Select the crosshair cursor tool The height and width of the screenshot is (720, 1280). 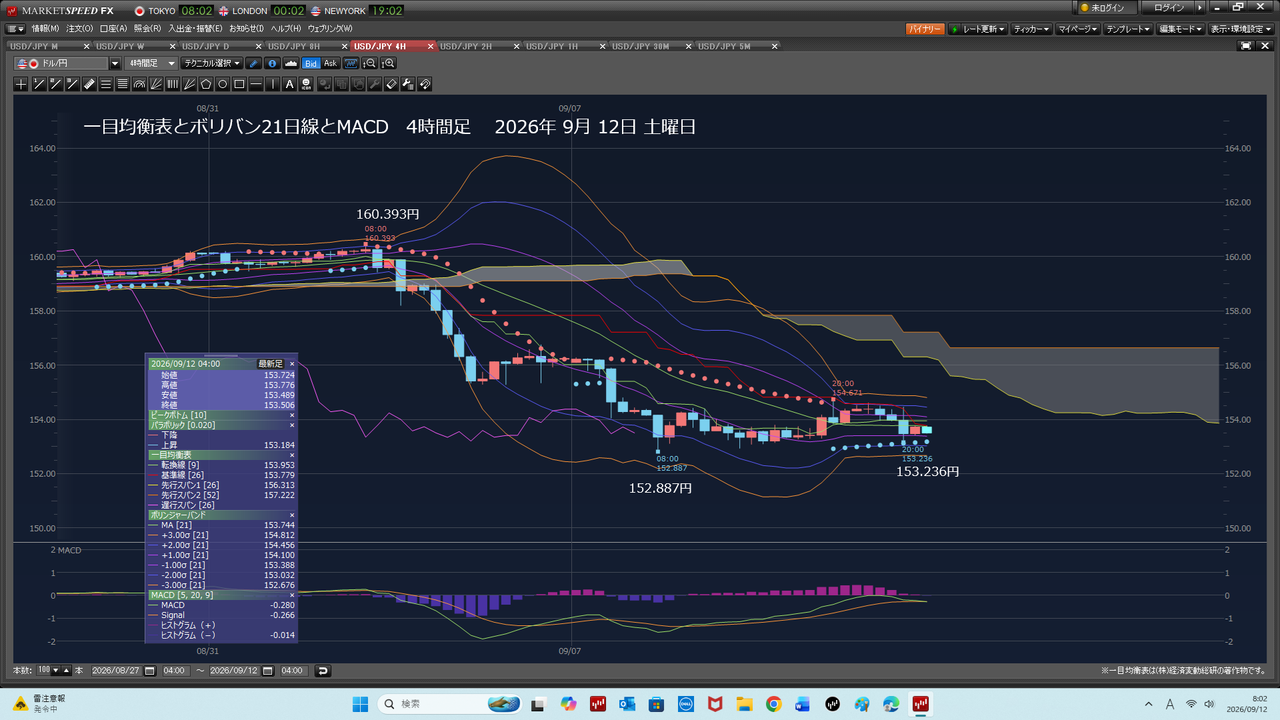click(x=21, y=84)
